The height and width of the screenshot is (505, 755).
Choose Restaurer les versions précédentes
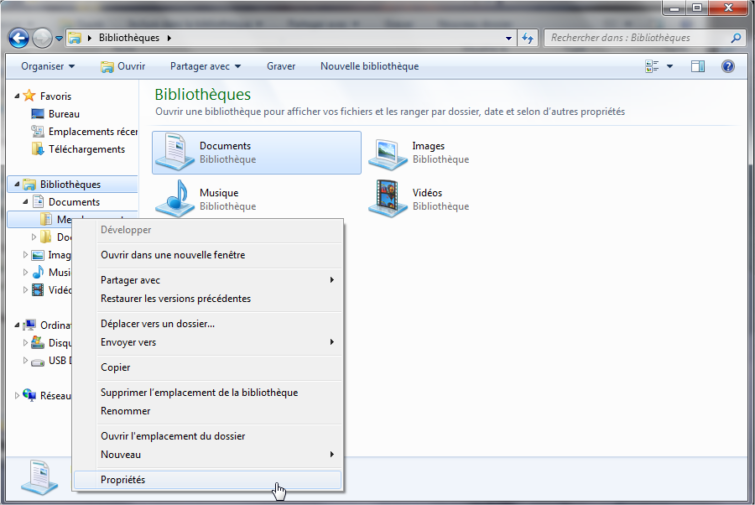click(x=207, y=298)
